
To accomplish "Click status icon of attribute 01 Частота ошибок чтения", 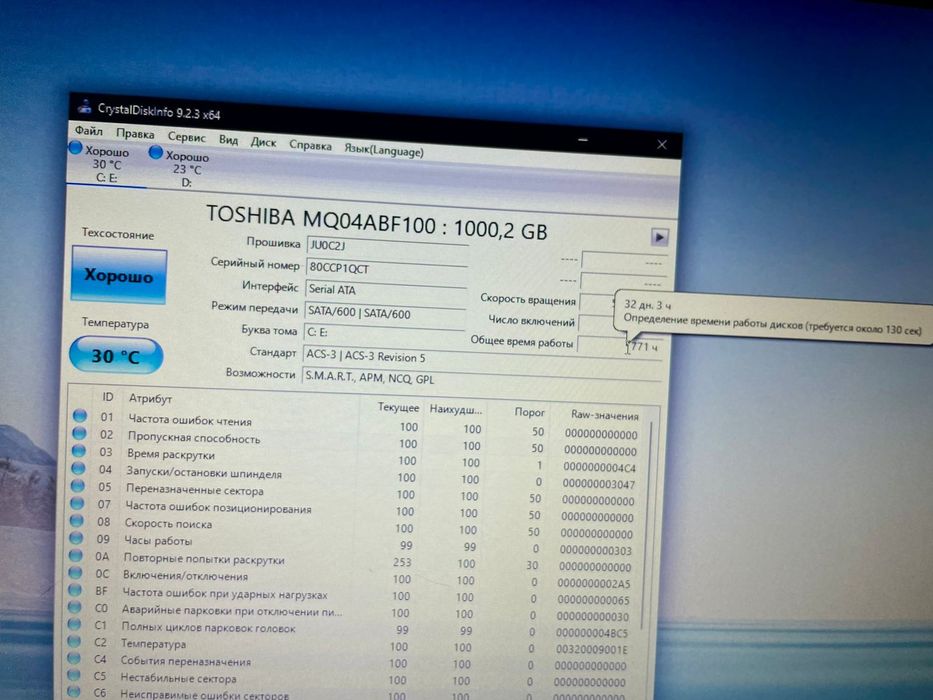I will click(80, 415).
